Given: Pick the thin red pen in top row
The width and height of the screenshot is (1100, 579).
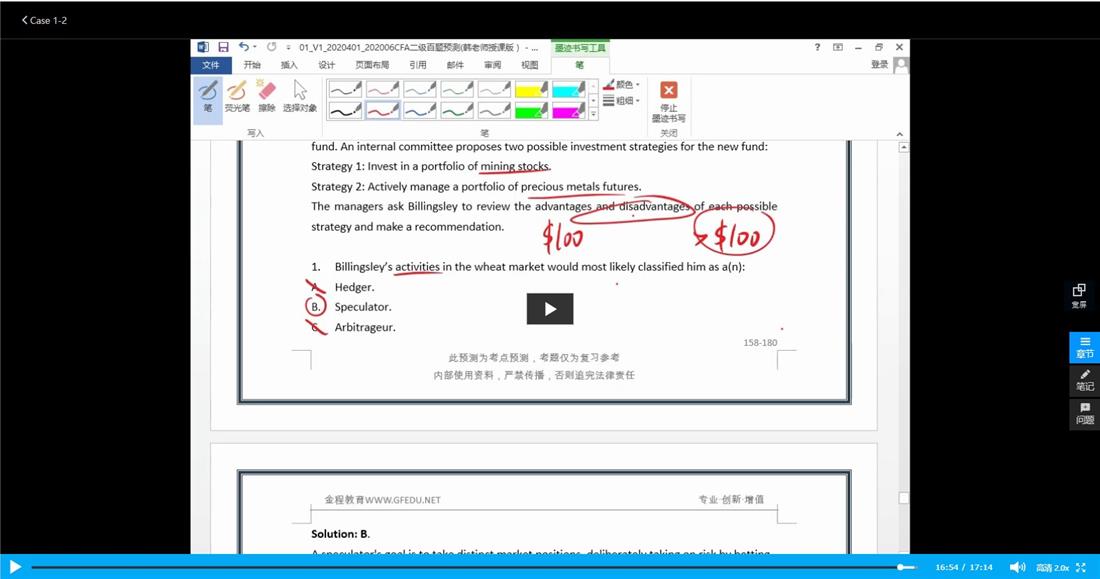Looking at the screenshot, I should click(382, 90).
